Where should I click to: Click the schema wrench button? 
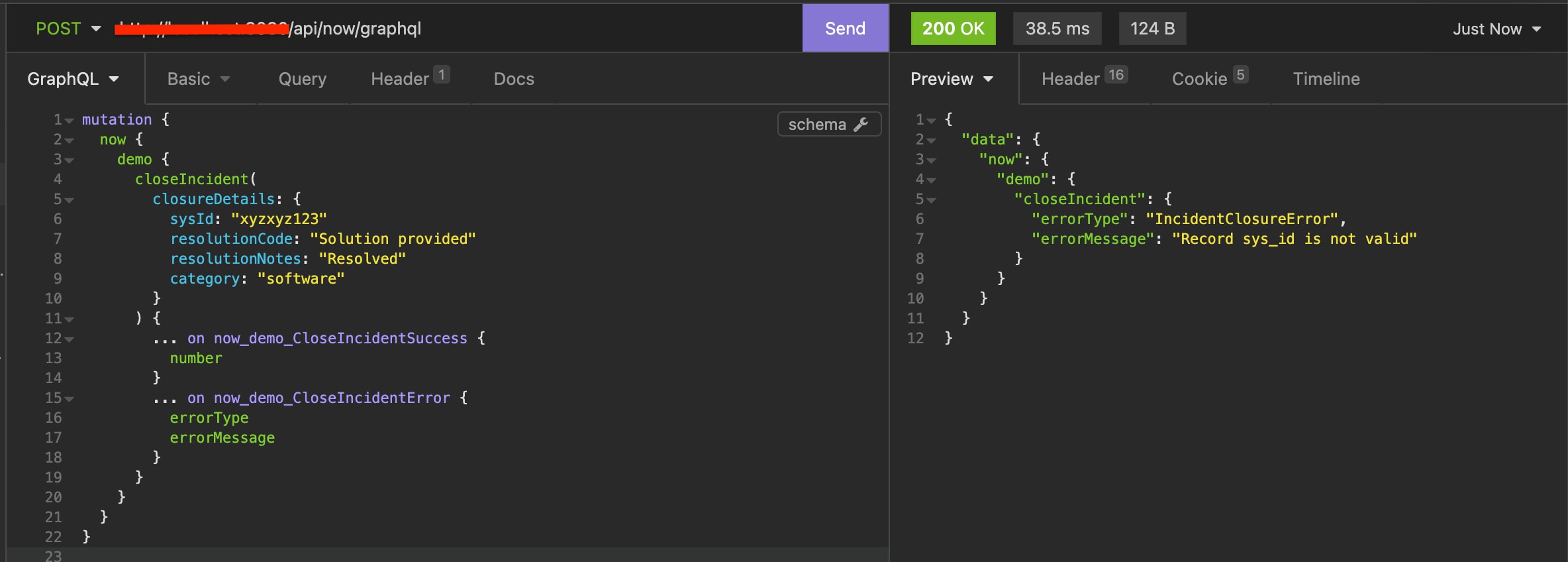[x=828, y=125]
